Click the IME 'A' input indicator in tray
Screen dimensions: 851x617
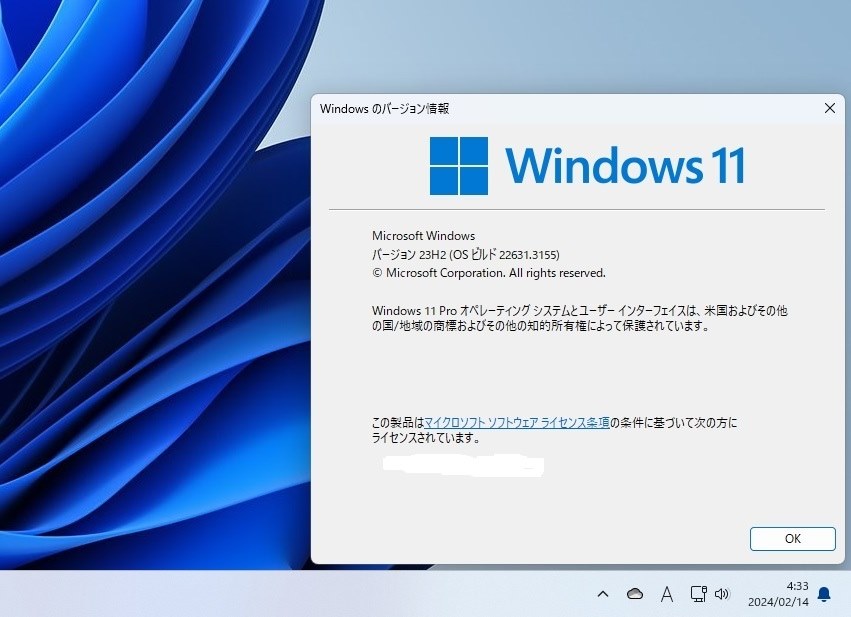click(x=666, y=594)
